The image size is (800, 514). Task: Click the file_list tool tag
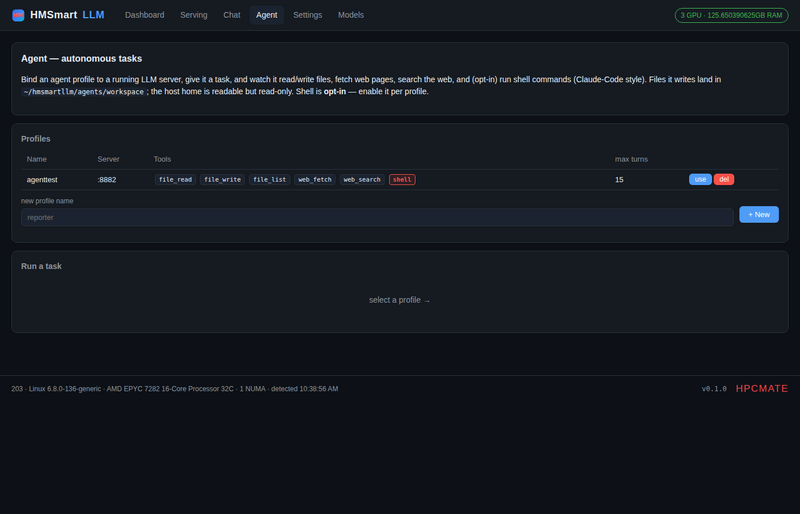pyautogui.click(x=269, y=180)
